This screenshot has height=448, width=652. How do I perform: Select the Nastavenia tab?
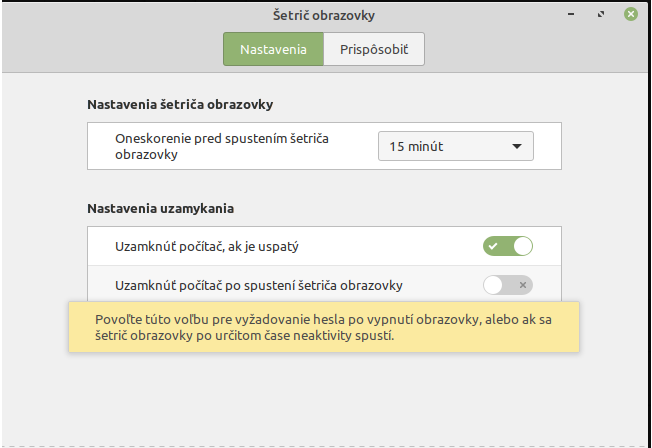[x=273, y=49]
